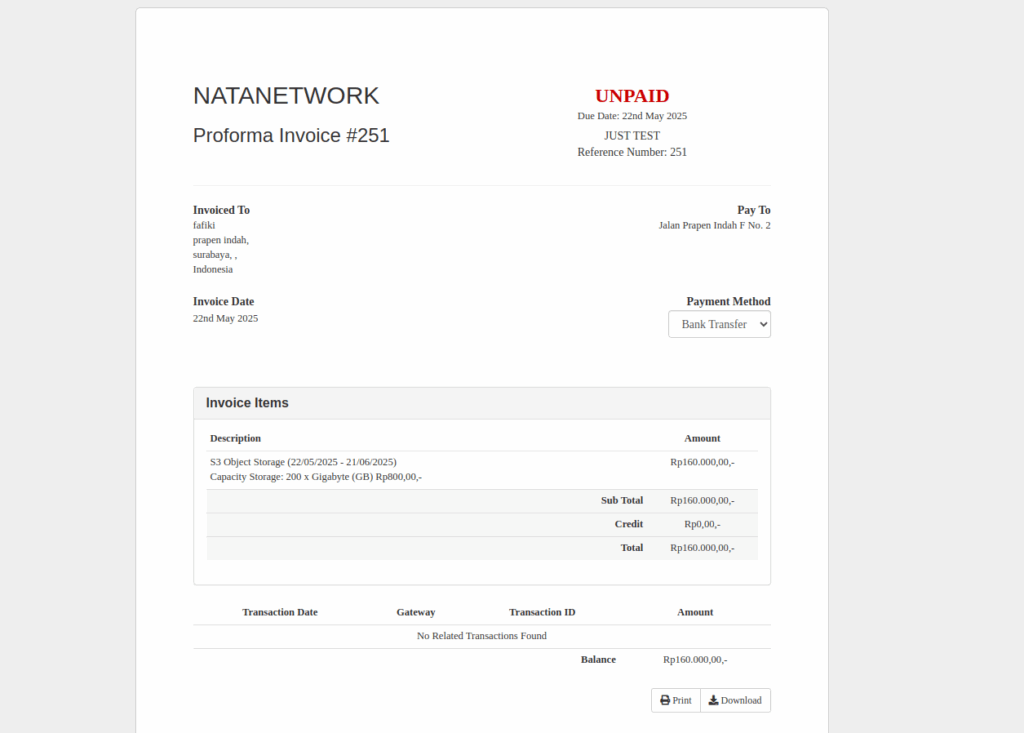The image size is (1024, 733).
Task: Click the 'Invoice Date' heading
Action: 223,301
